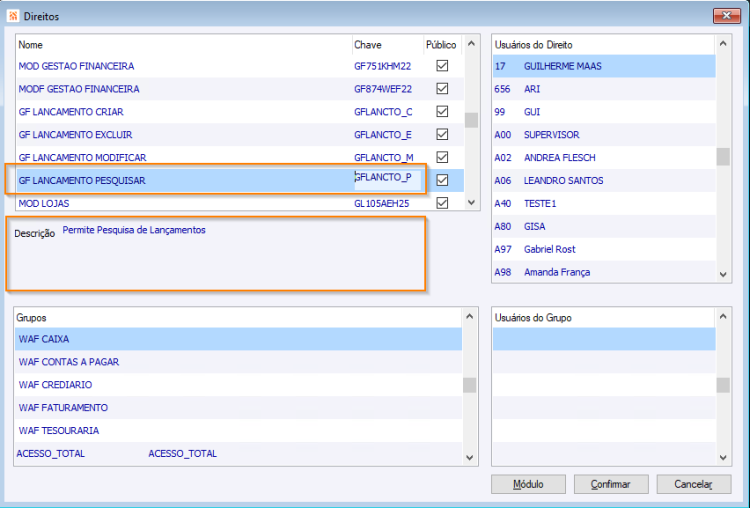
Task: Uncheck Público for MOD GESTAO FINANCEIRA
Action: (x=442, y=66)
